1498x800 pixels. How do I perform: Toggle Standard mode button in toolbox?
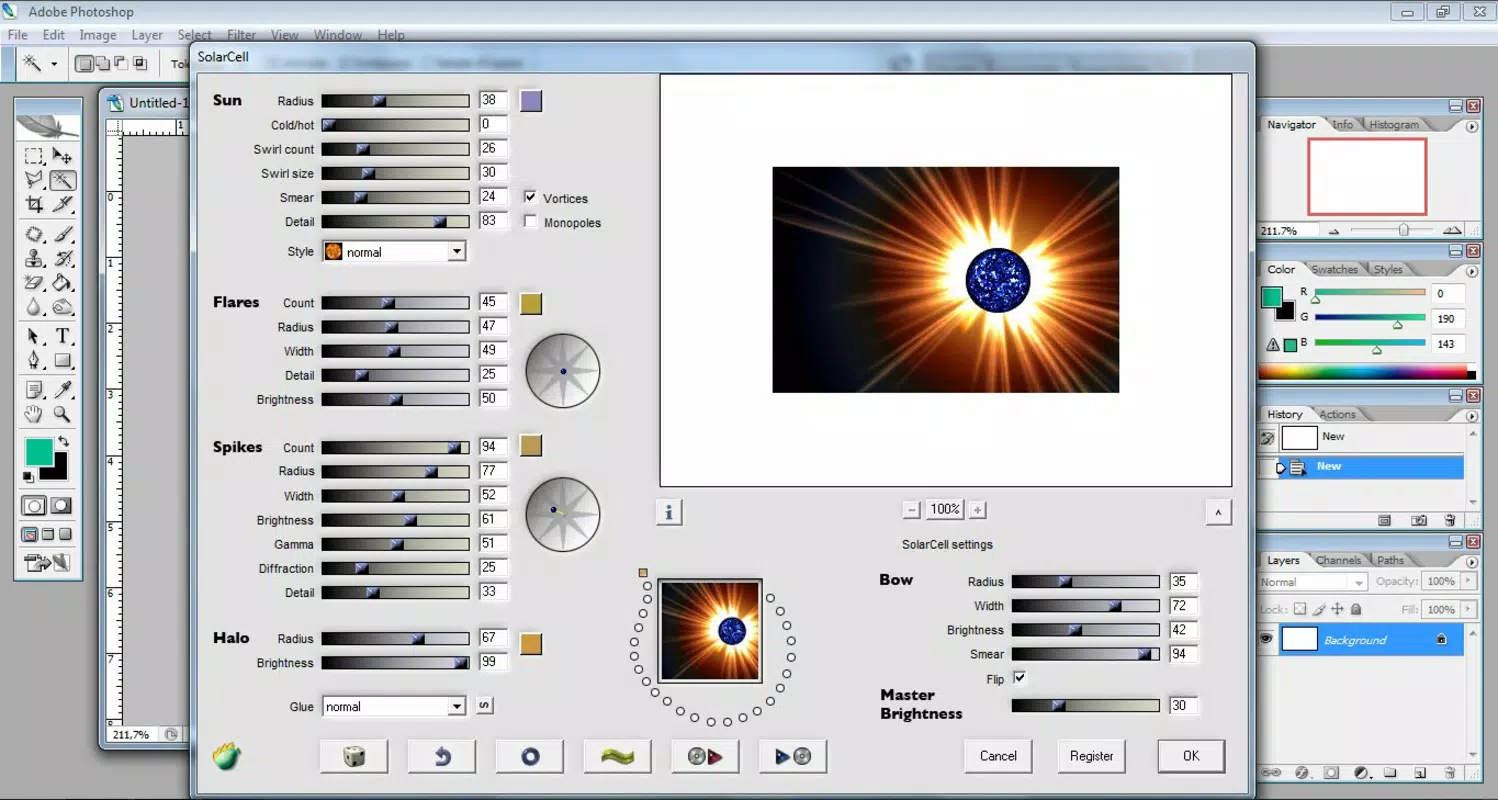[x=34, y=506]
